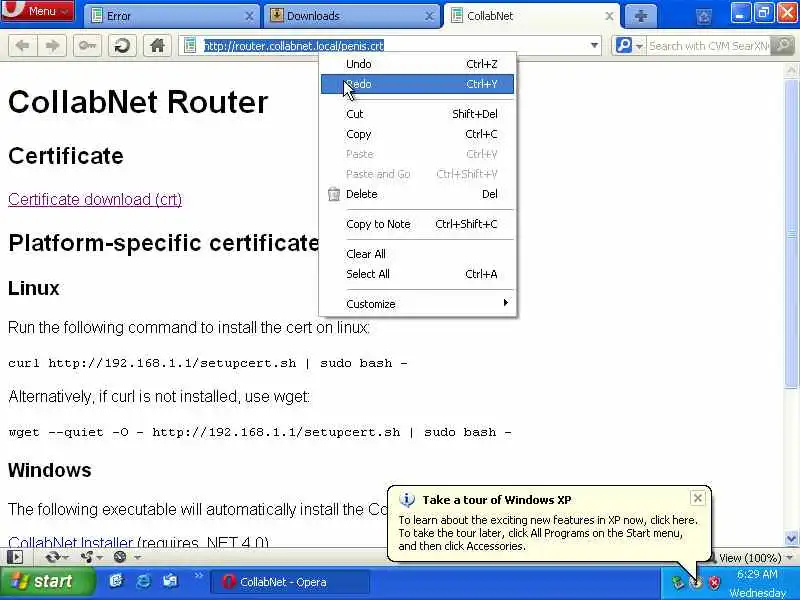
Task: Click the wget --quiet setupcert.sh command text
Action: (260, 432)
